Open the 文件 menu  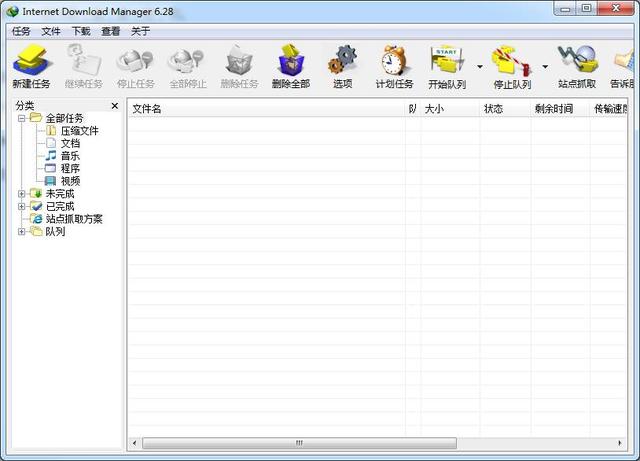click(x=51, y=31)
